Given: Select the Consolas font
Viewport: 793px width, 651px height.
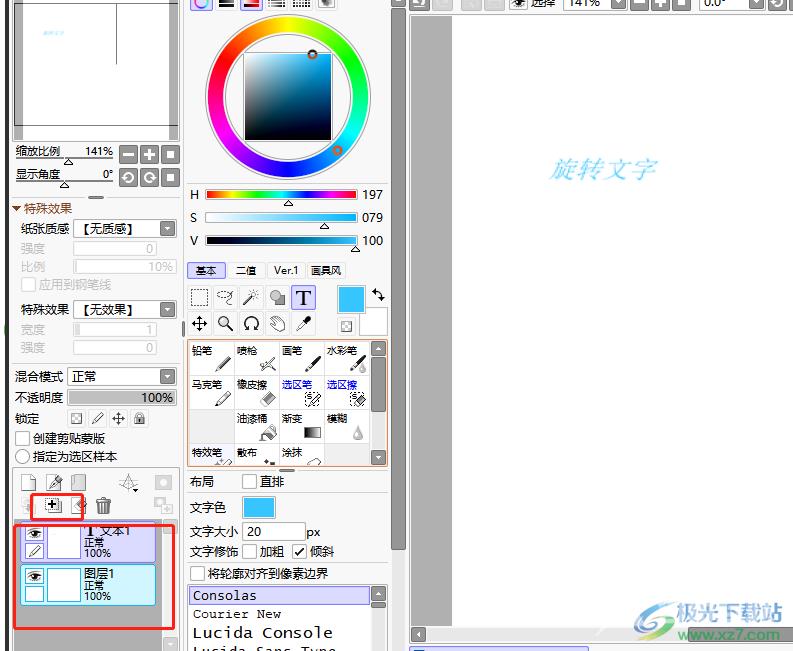Looking at the screenshot, I should point(280,595).
